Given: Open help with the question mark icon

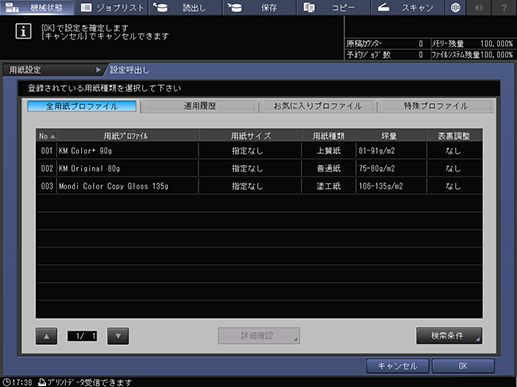Looking at the screenshot, I should (504, 7).
